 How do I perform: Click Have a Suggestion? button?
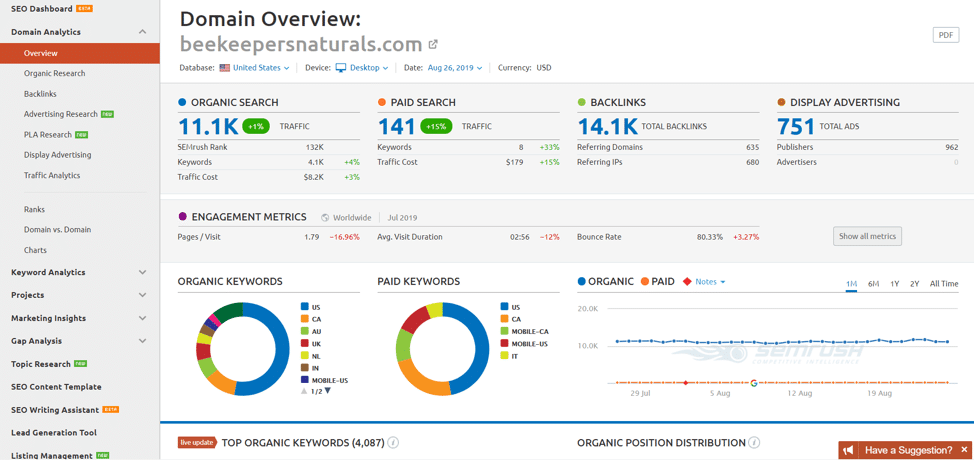point(906,450)
